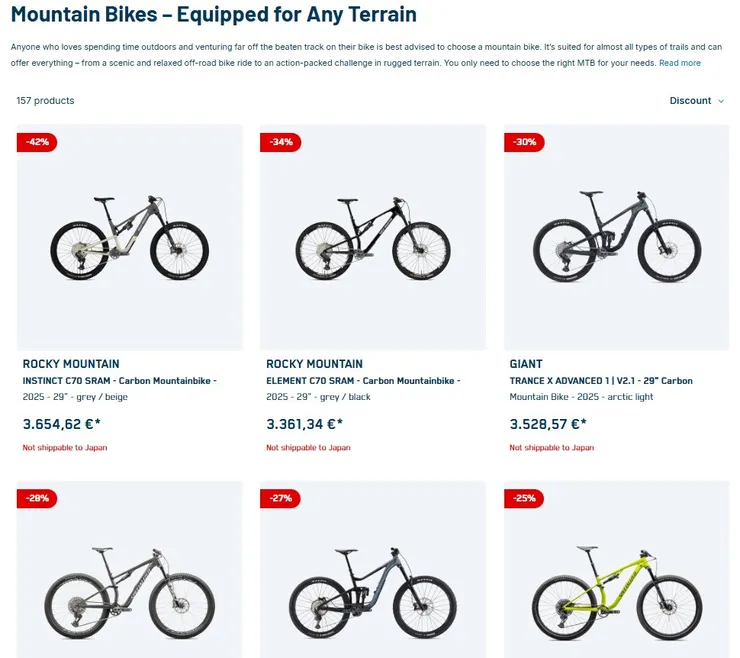
Task: Open the Discount sort dropdown
Action: pyautogui.click(x=690, y=101)
